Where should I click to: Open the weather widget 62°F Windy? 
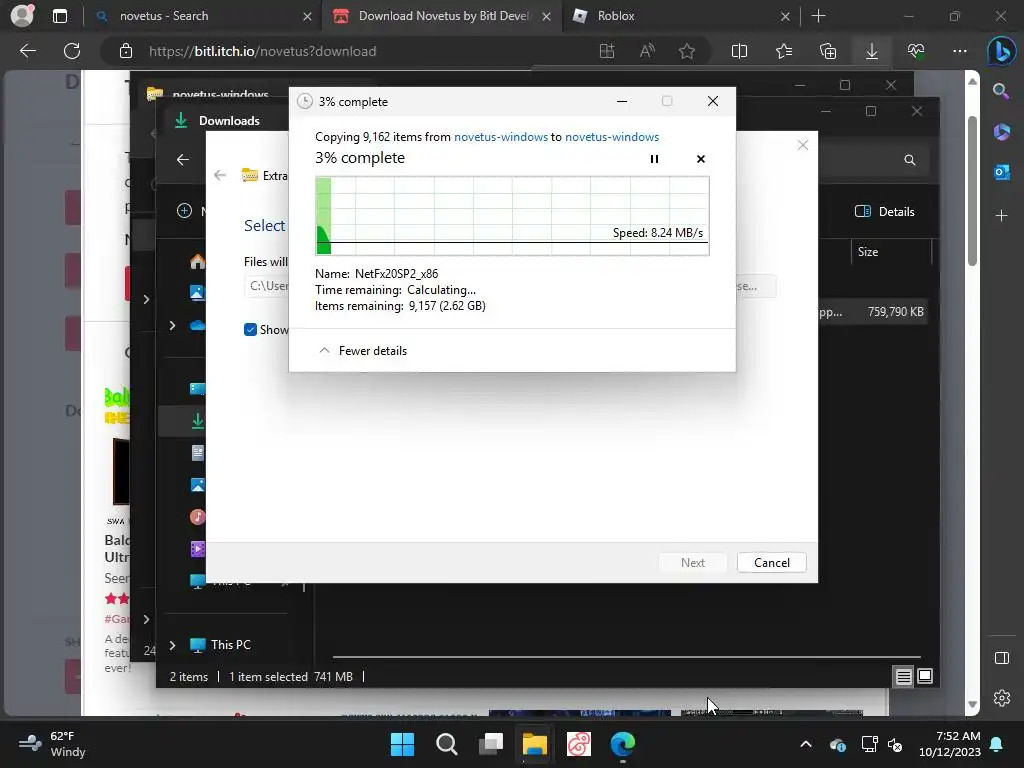tap(52, 744)
